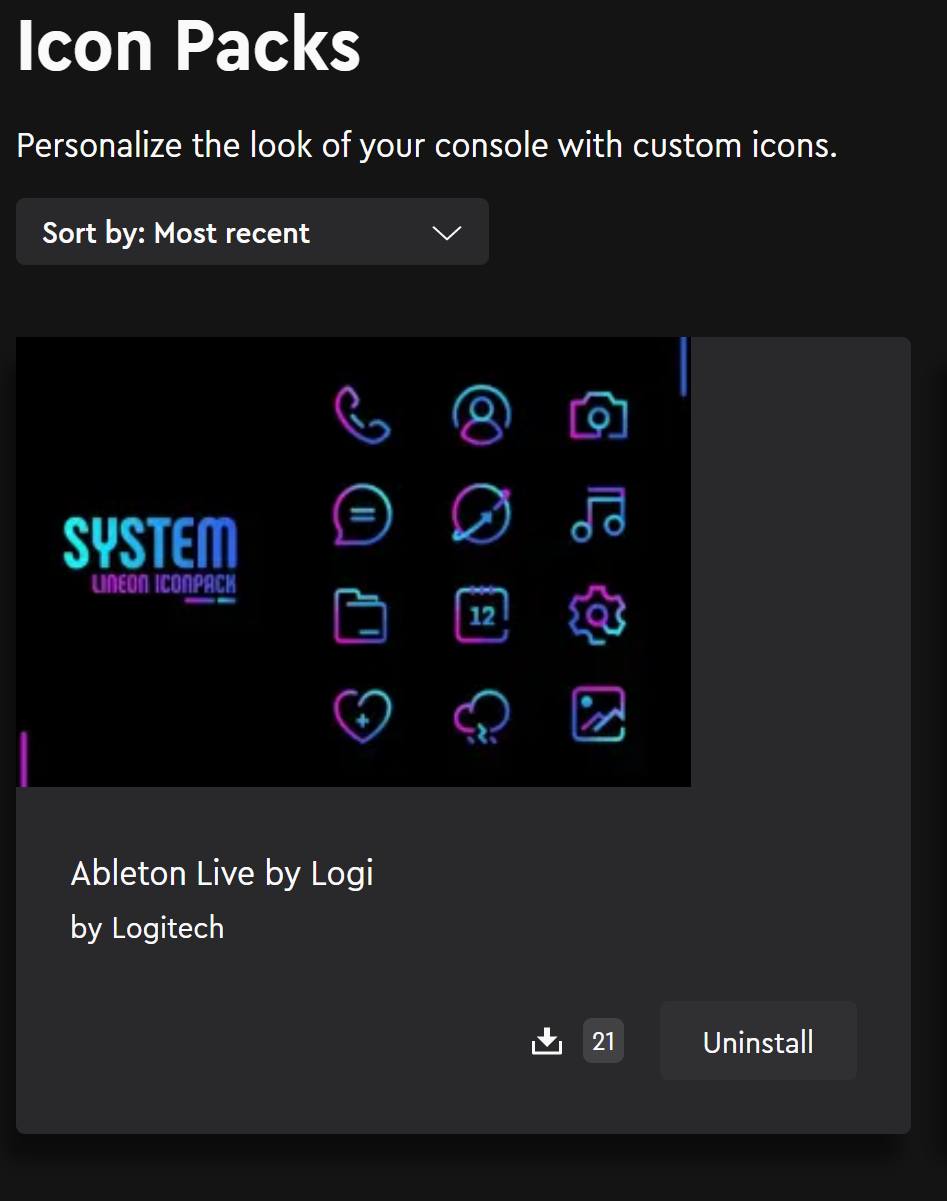Viewport: 947px width, 1201px height.
Task: Click the music note icon
Action: pyautogui.click(x=598, y=515)
